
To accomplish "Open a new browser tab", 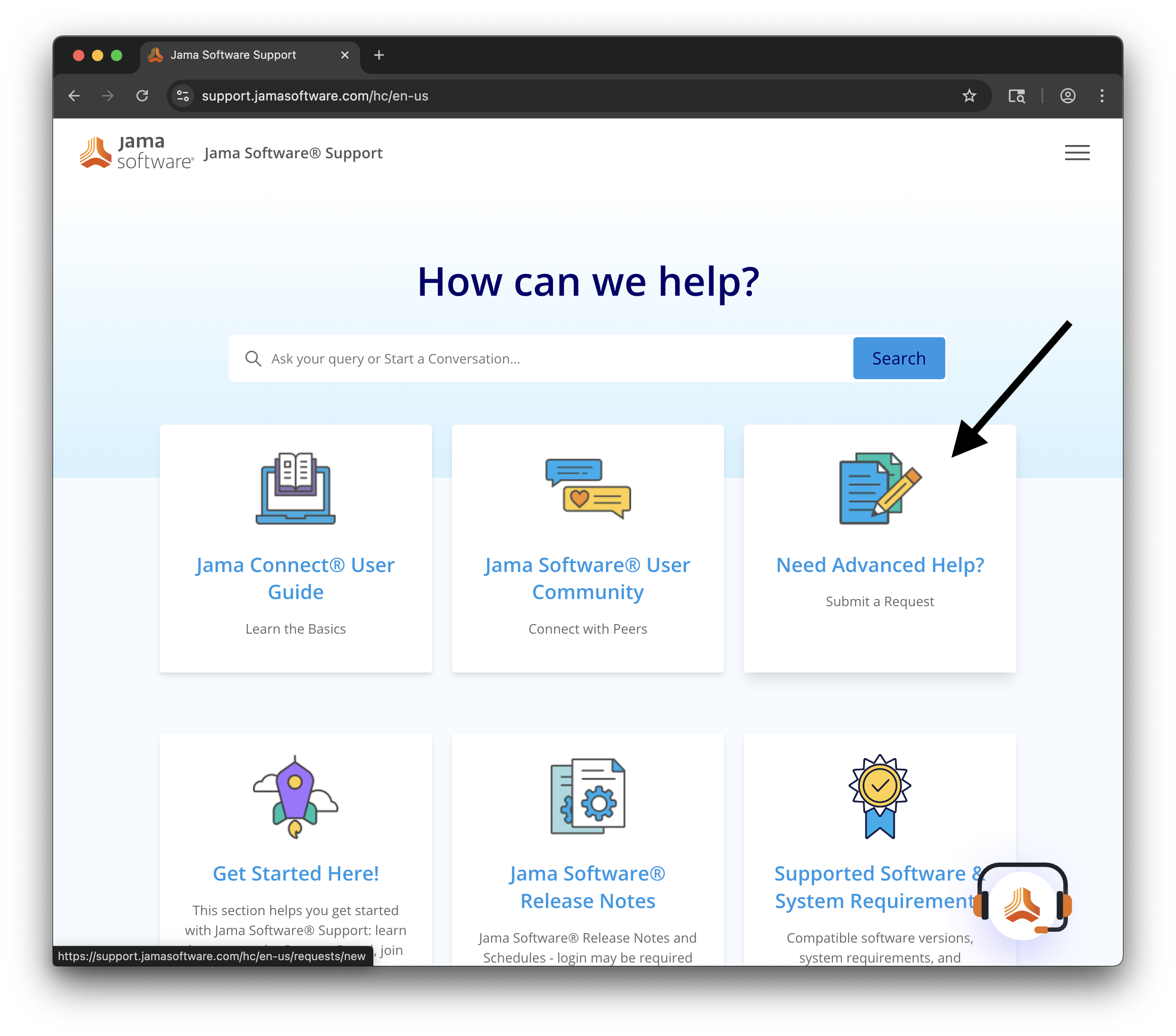I will pos(379,55).
